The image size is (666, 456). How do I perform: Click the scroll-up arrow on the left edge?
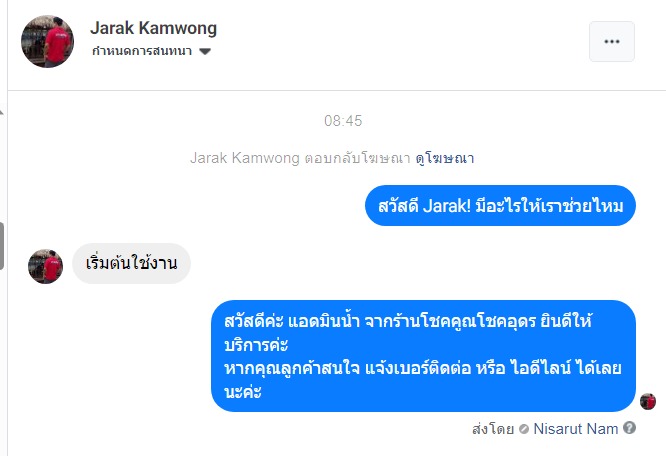click(2, 112)
